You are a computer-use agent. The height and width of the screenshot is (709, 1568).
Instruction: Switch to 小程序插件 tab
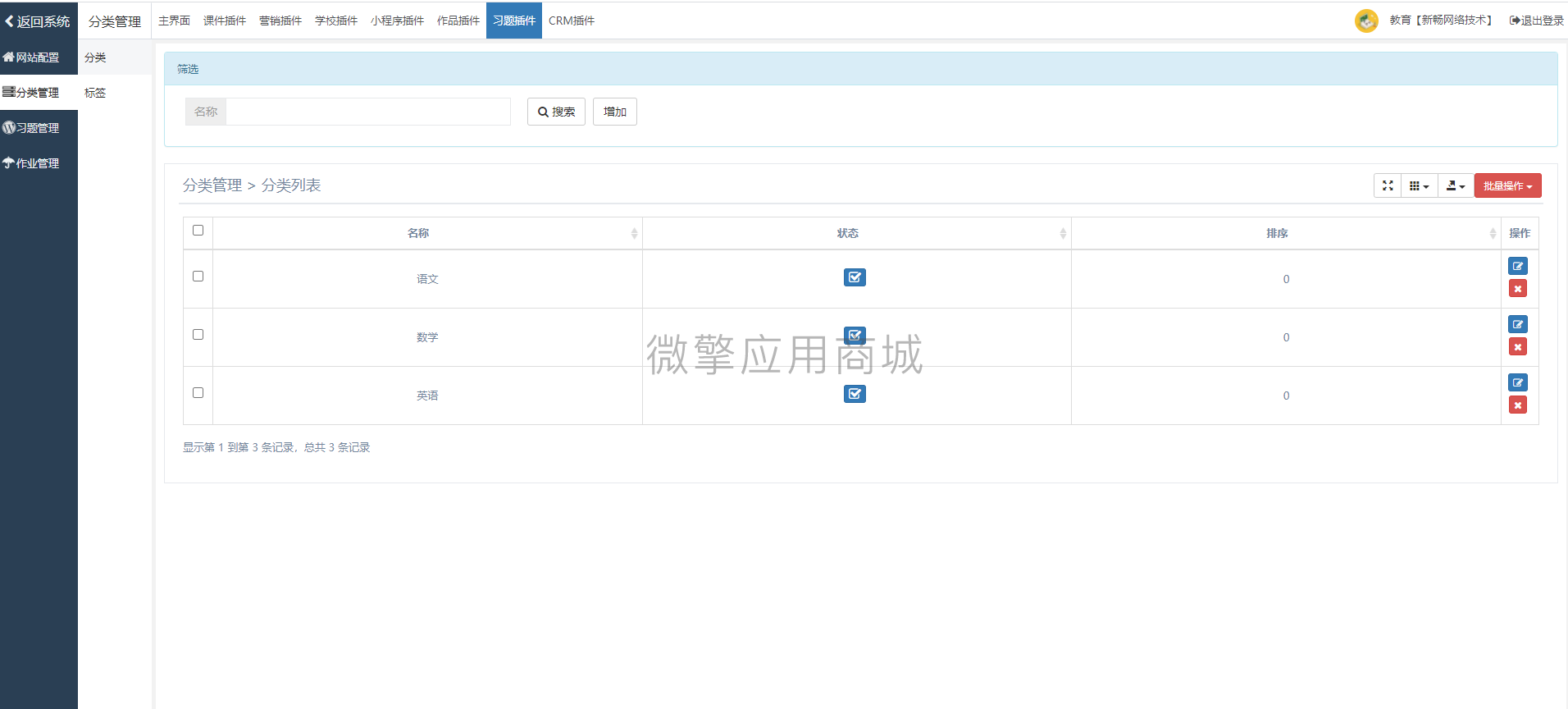397,21
